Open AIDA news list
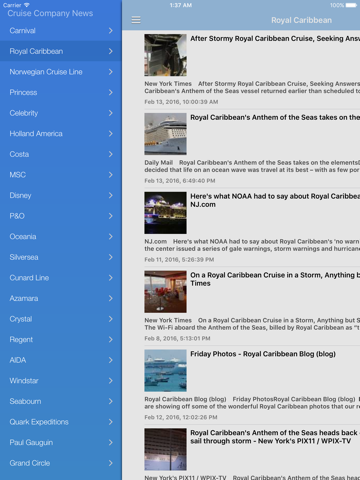The height and width of the screenshot is (480, 360). tap(61, 360)
